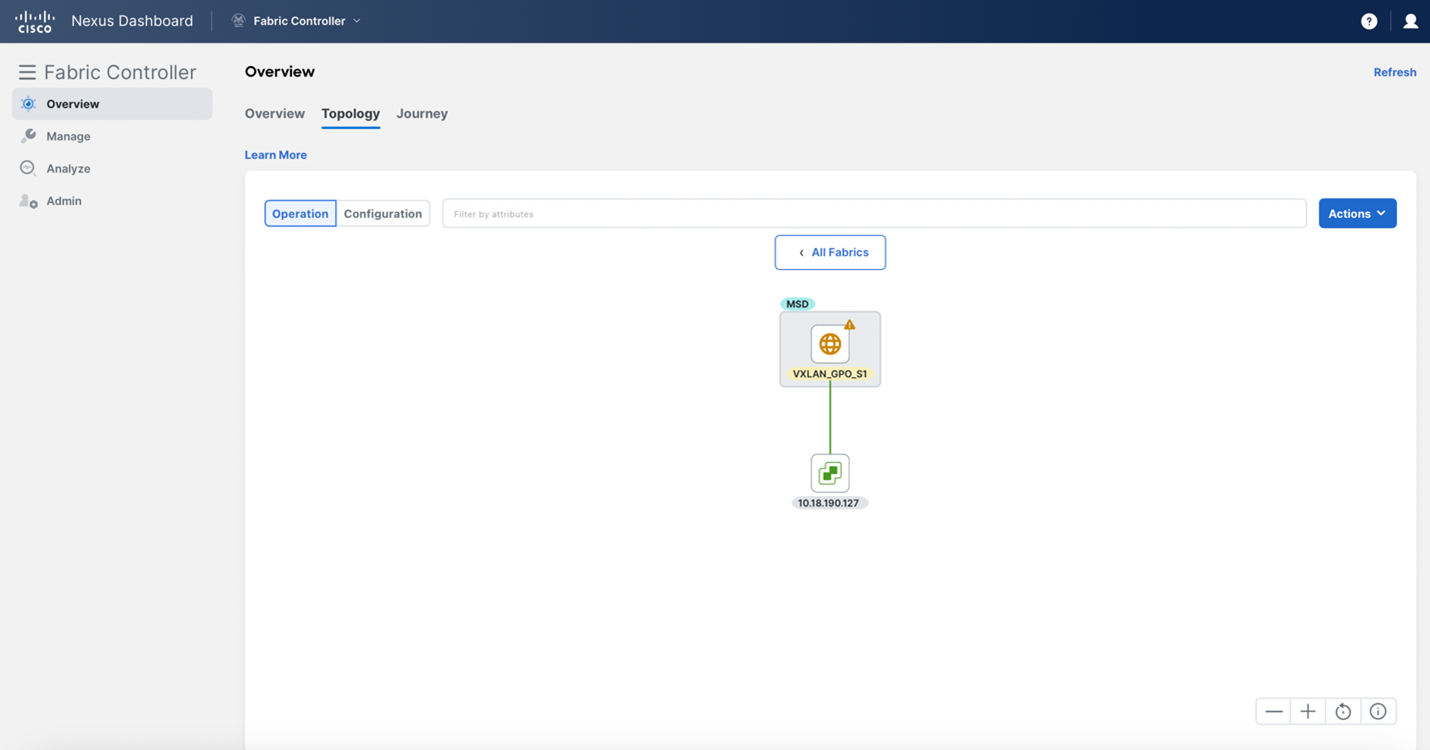Screen dimensions: 1430x750
Task: Click the VXLAN_GPO_S1 label
Action: pyautogui.click(x=830, y=374)
